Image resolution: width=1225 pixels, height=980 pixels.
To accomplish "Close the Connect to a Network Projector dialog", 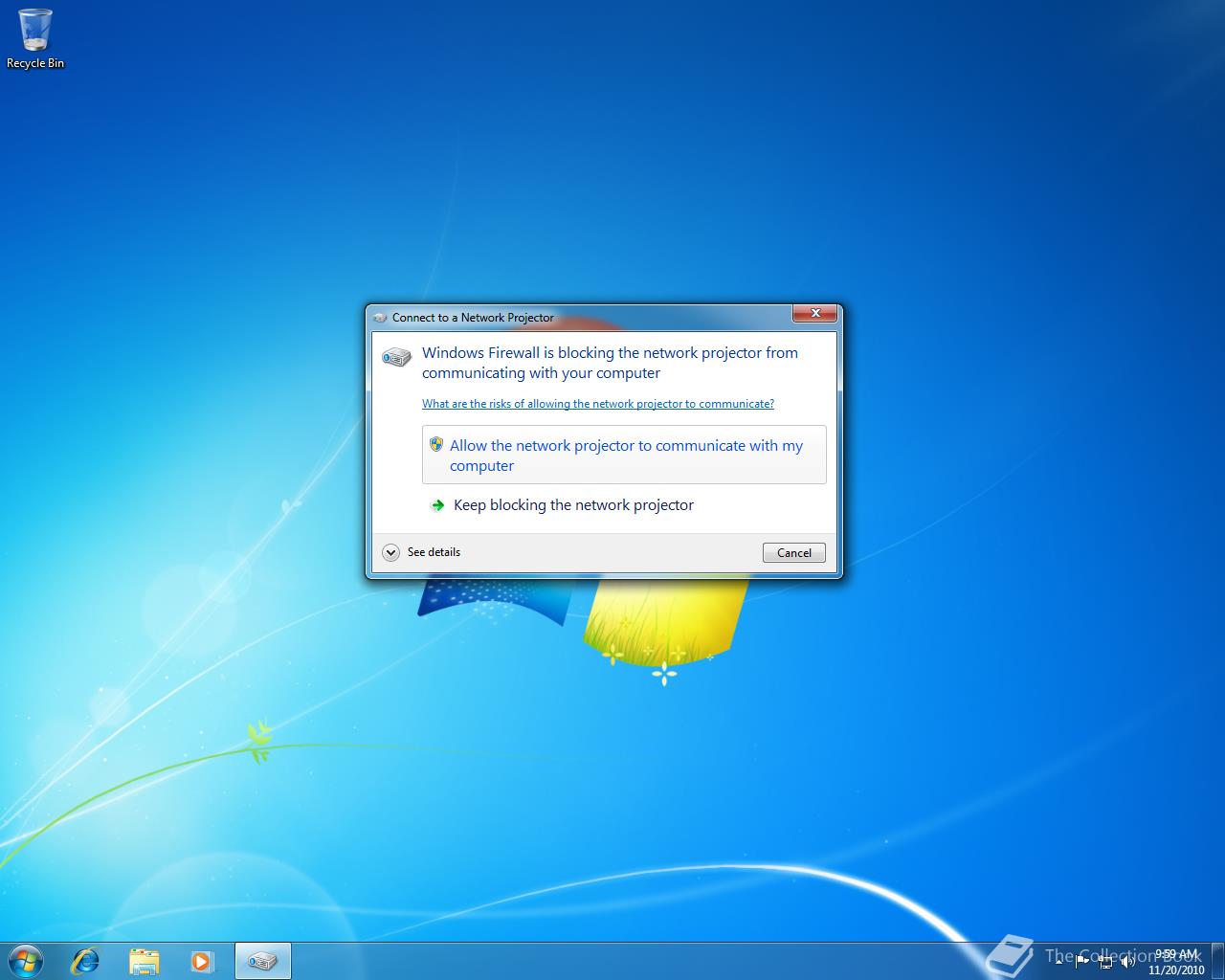I will [x=815, y=313].
